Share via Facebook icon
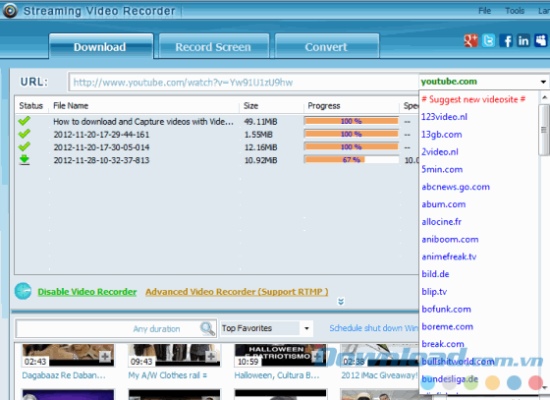 (x=506, y=41)
